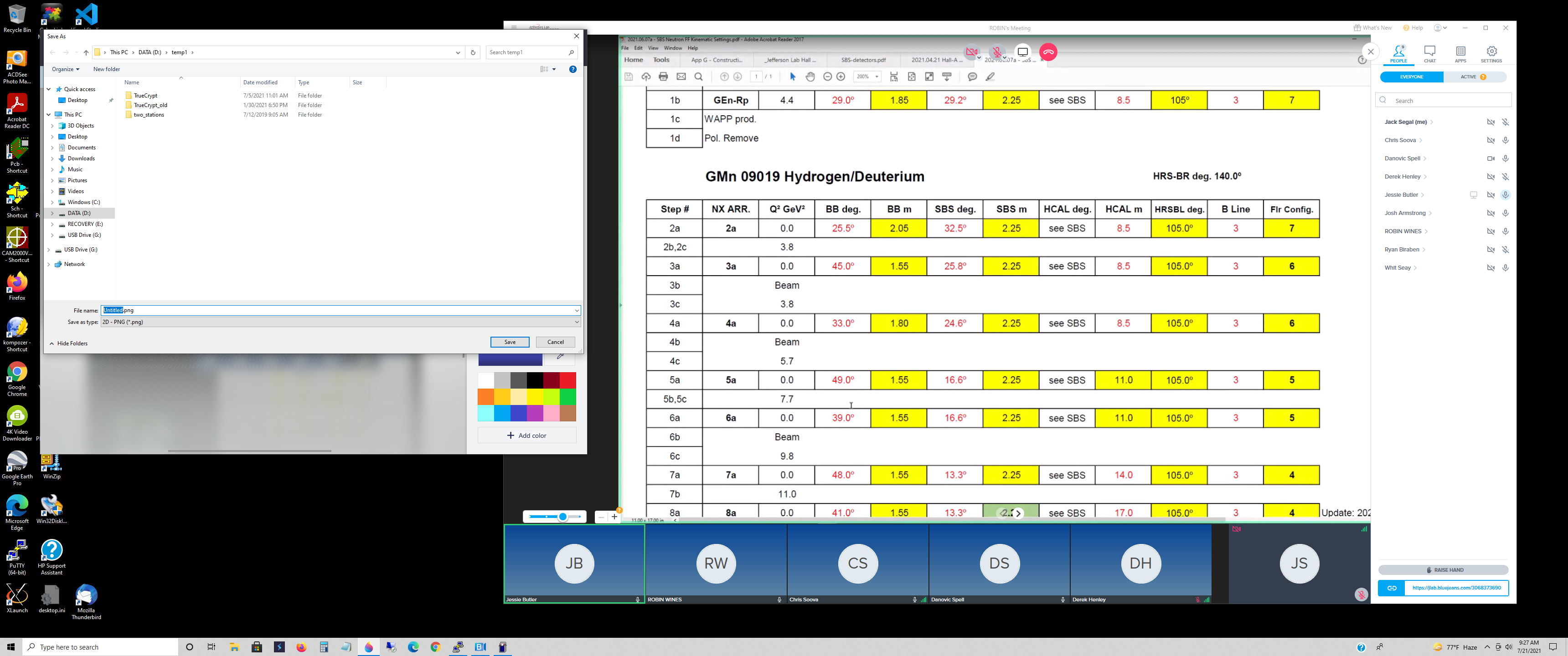Open the view options dropdown in Save As
The height and width of the screenshot is (656, 1568).
[554, 69]
